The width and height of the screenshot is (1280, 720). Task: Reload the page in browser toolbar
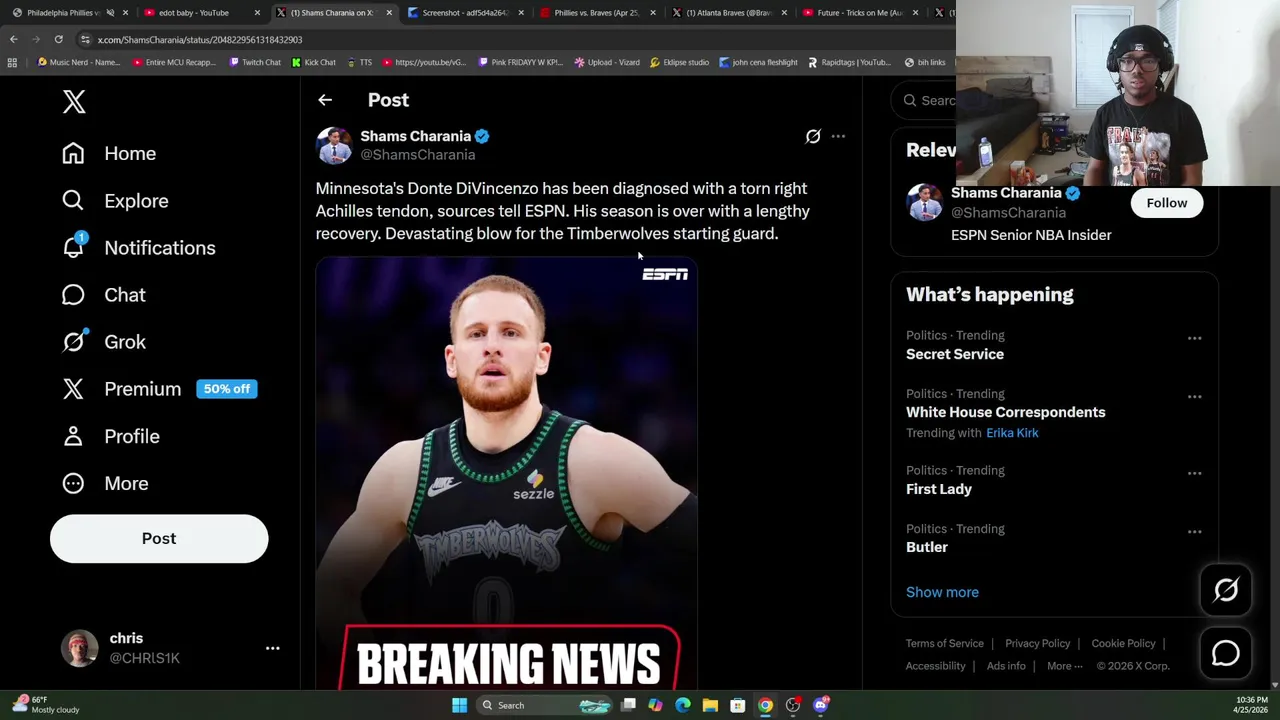coord(59,39)
